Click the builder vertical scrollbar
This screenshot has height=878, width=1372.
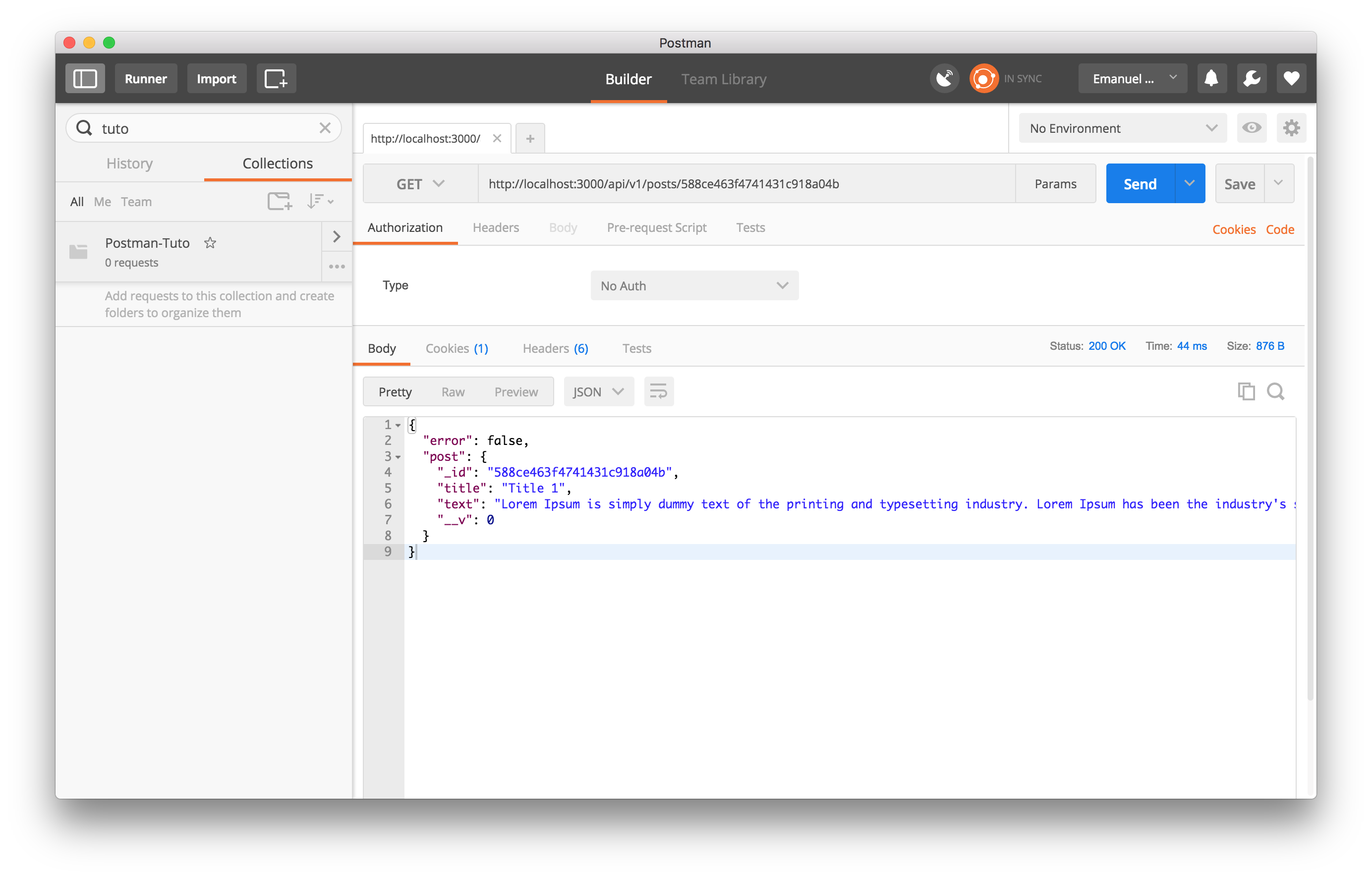click(1311, 428)
